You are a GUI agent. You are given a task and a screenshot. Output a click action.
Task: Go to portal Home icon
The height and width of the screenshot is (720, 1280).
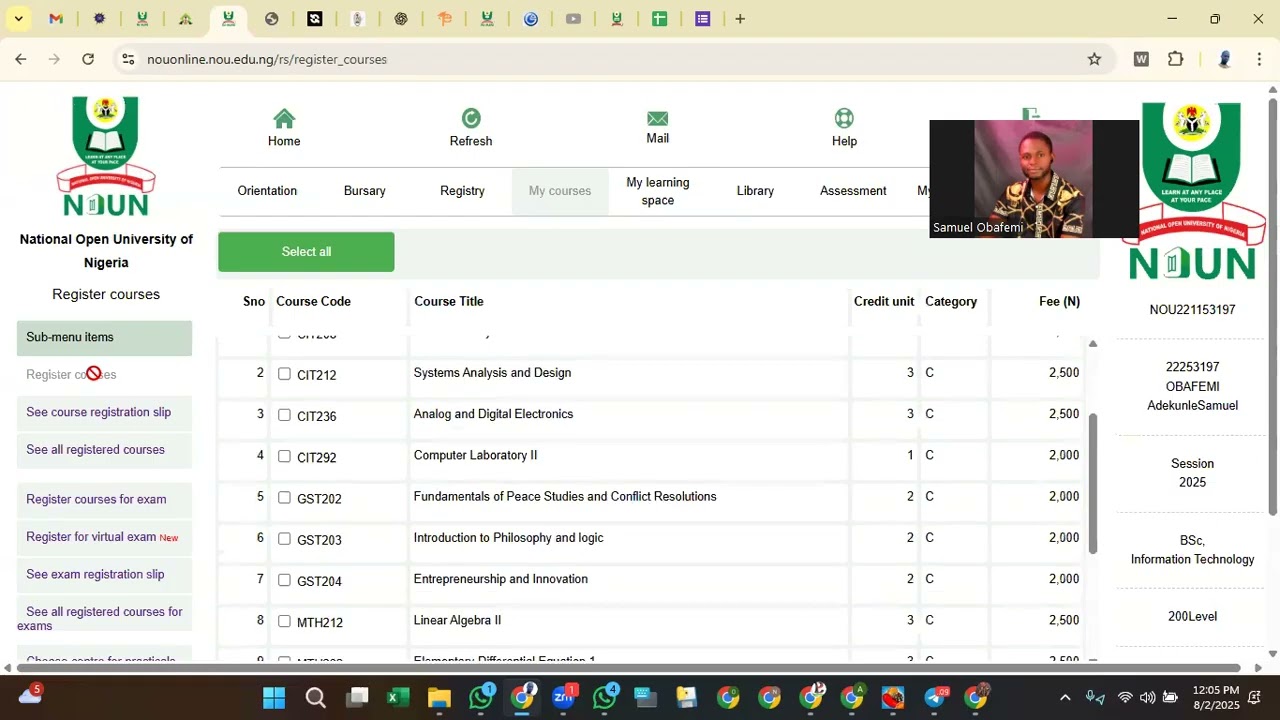pyautogui.click(x=284, y=119)
